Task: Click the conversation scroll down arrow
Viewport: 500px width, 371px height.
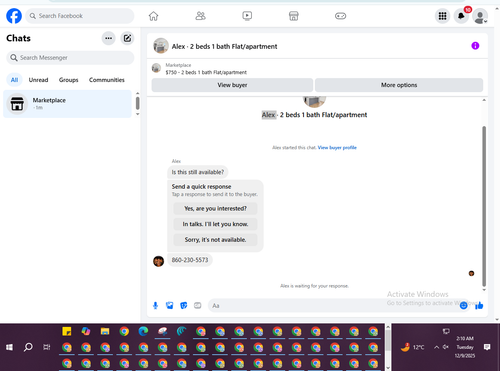Action: click(x=484, y=290)
